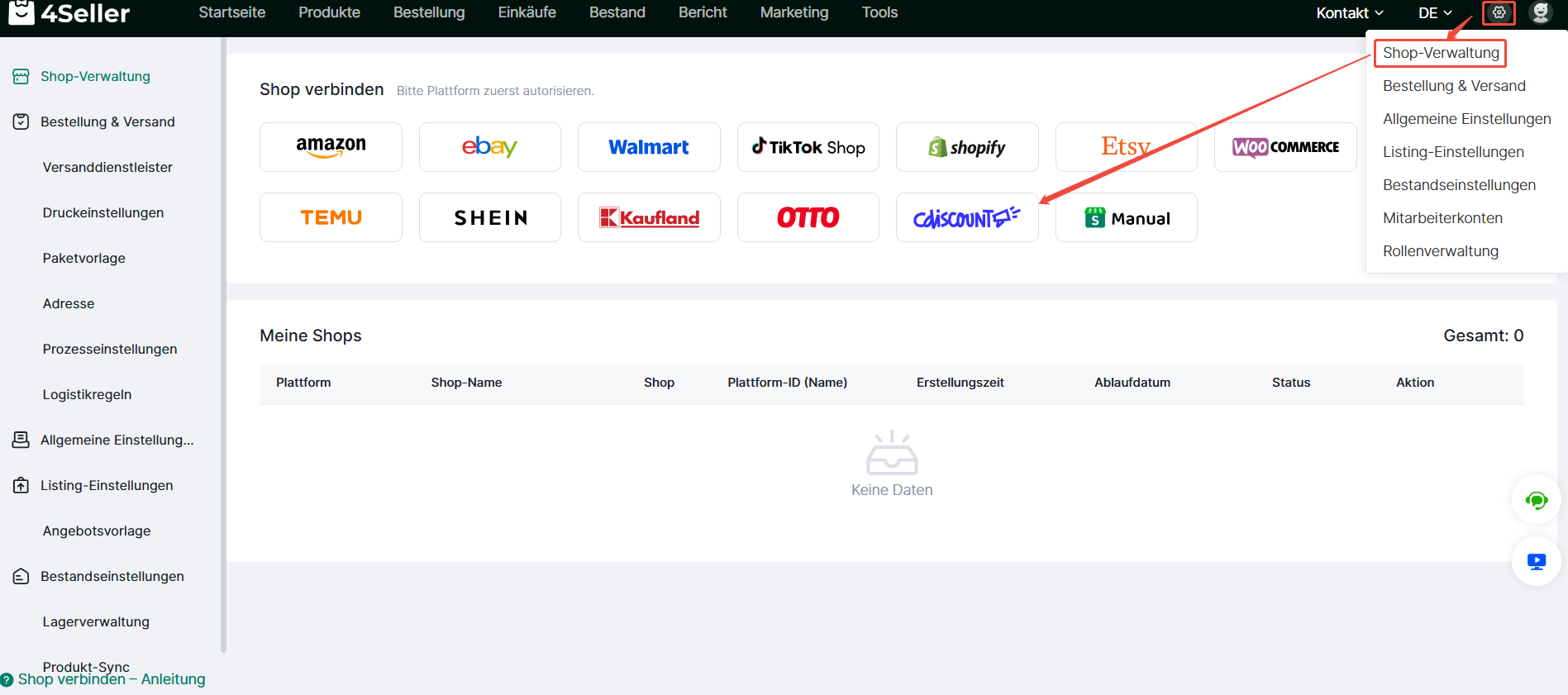Click the Bestandseinstellungen sidebar icon
Viewport: 1568px width, 695px height.
pos(21,576)
